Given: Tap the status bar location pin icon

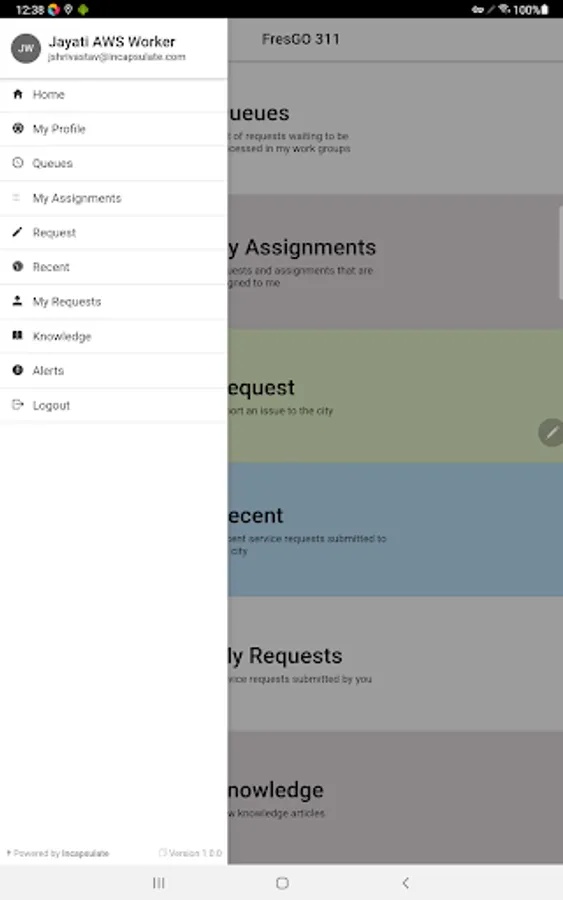Looking at the screenshot, I should (68, 9).
